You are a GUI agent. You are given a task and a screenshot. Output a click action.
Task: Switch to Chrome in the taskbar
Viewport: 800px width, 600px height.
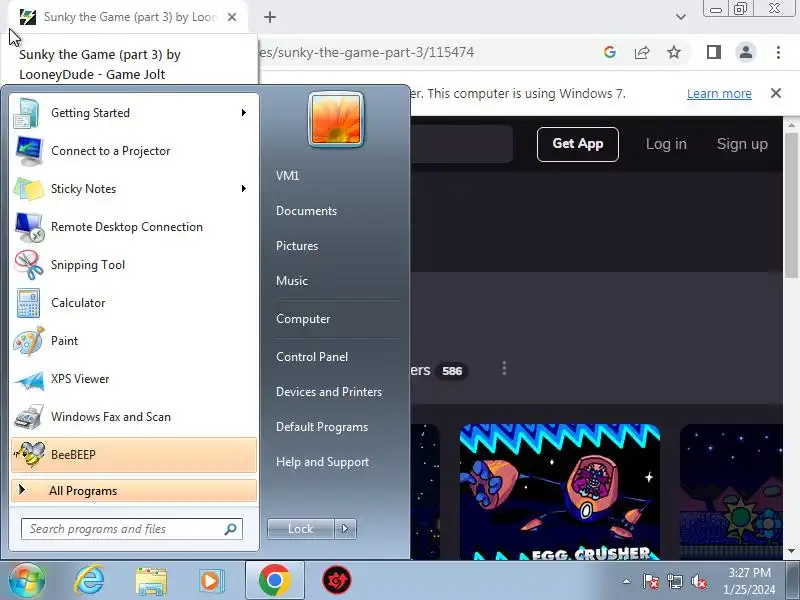[x=274, y=580]
